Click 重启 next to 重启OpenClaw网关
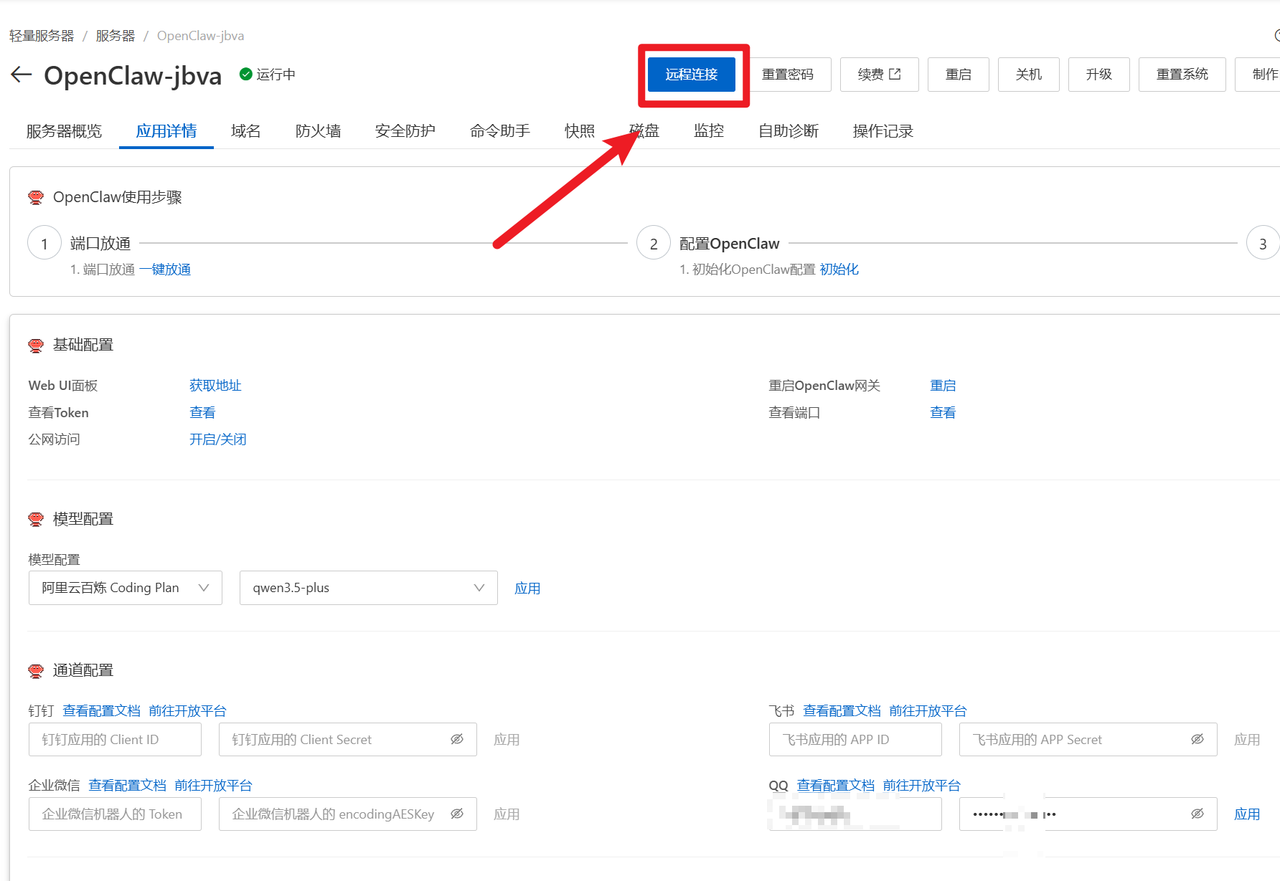This screenshot has height=881, width=1280. [x=943, y=385]
